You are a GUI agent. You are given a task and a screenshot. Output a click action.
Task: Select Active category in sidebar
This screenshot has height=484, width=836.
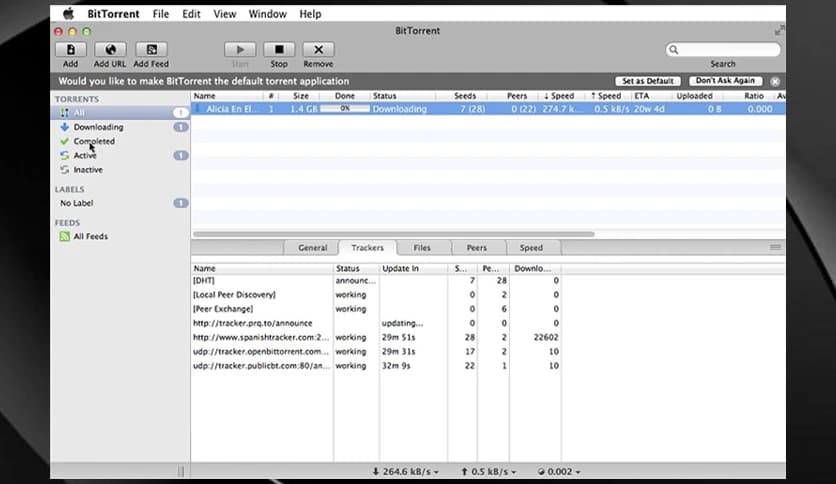tap(120, 155)
